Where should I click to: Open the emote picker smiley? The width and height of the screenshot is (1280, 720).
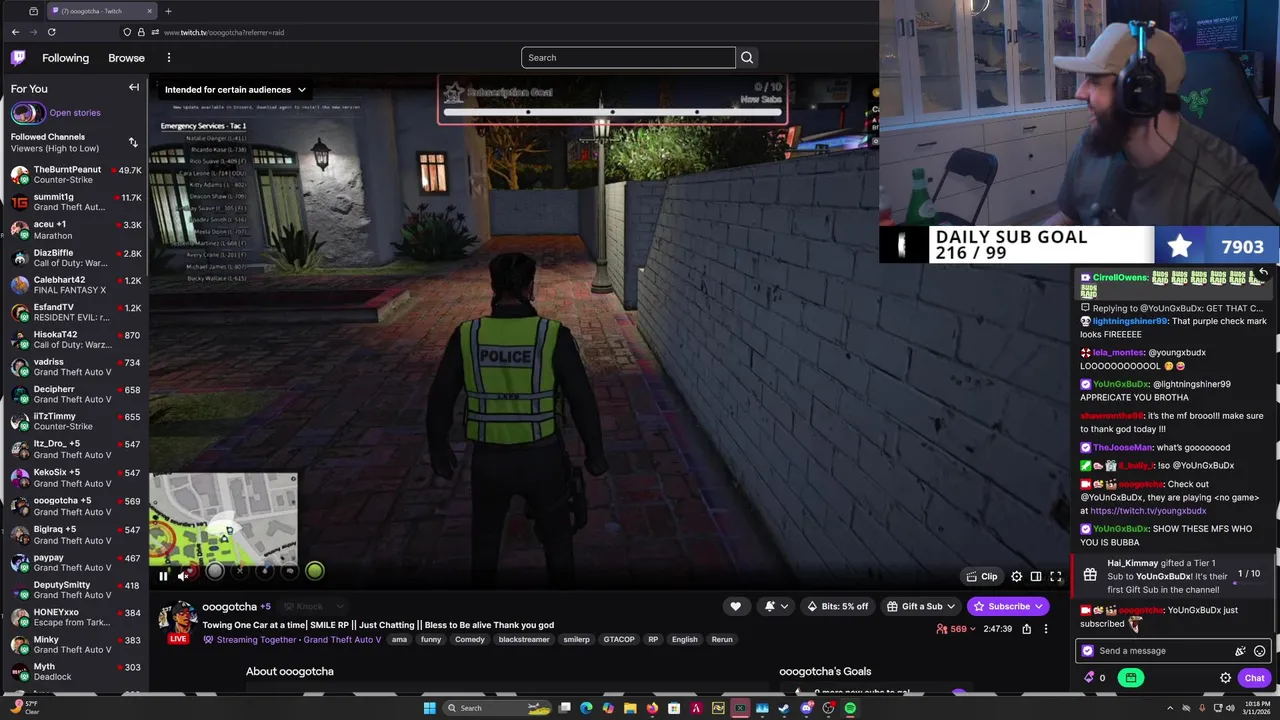tap(1259, 651)
